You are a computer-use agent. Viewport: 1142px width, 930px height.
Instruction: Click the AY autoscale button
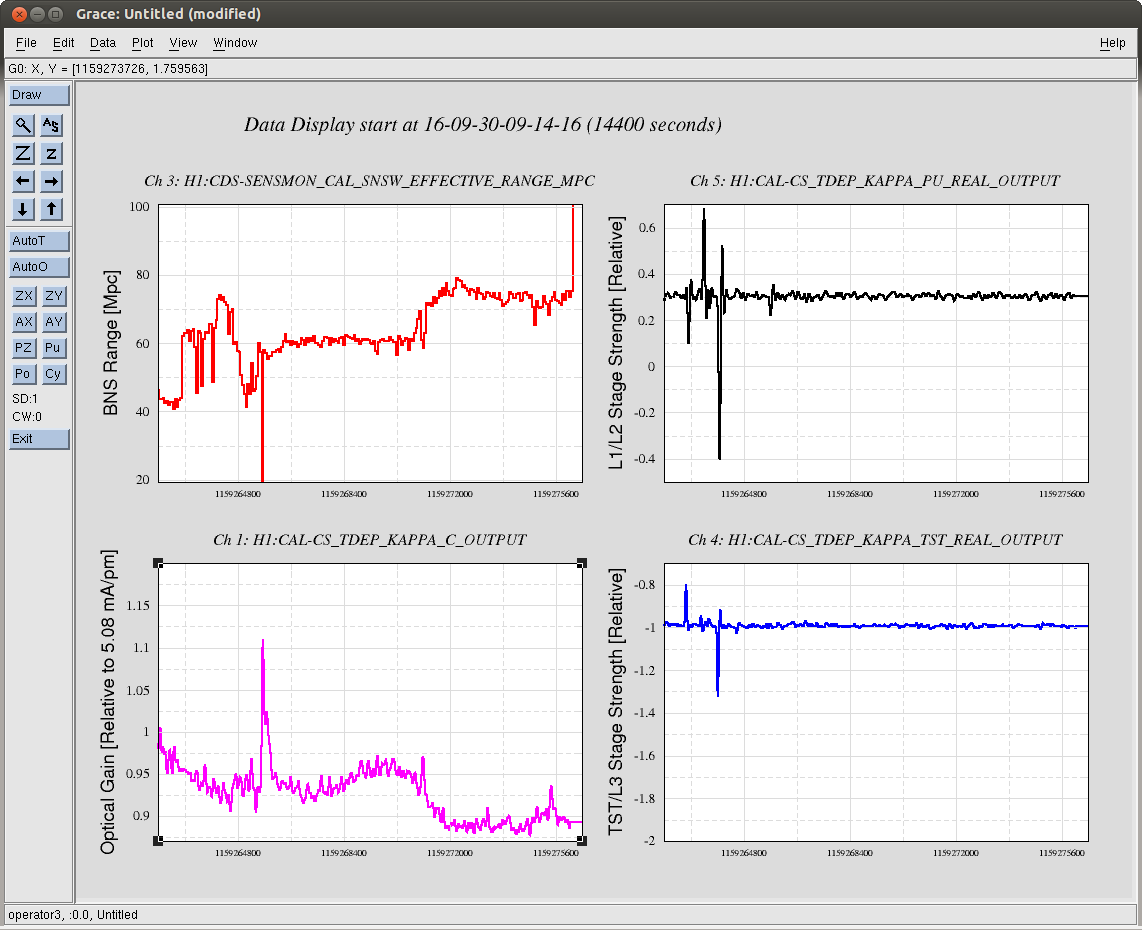tap(53, 322)
